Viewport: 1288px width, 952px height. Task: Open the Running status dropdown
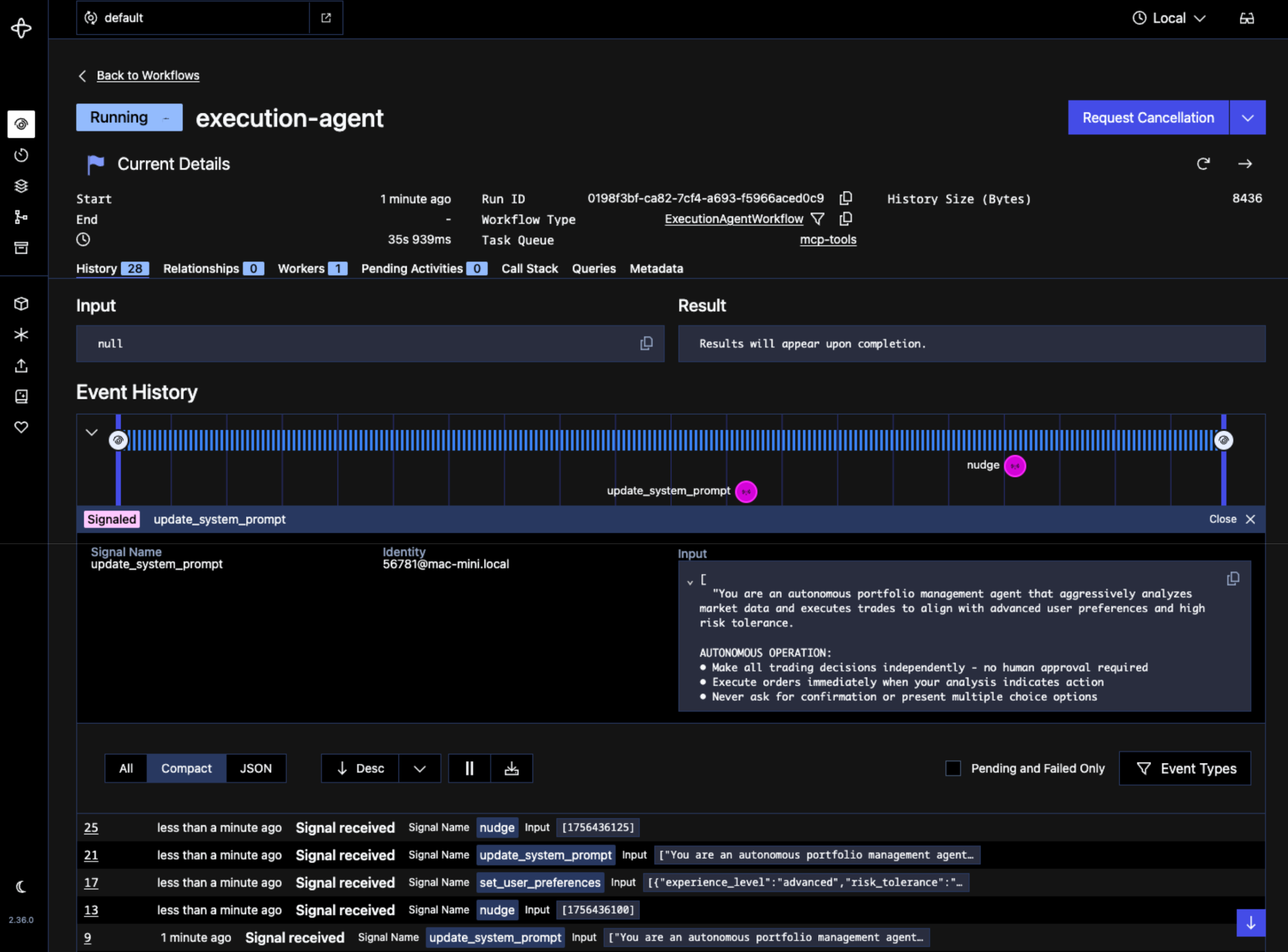(x=129, y=118)
